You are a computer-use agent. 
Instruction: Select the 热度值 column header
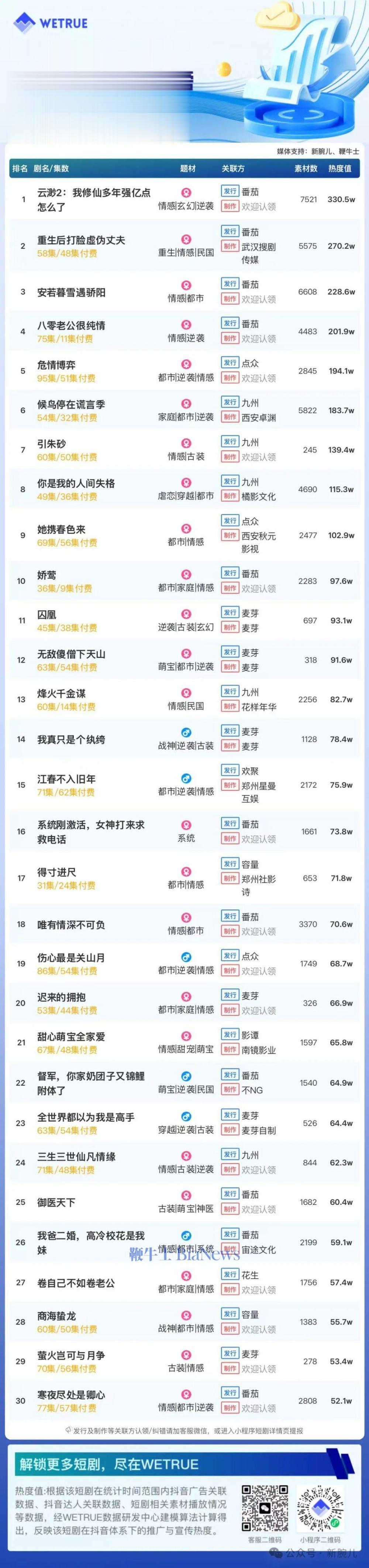(x=340, y=169)
